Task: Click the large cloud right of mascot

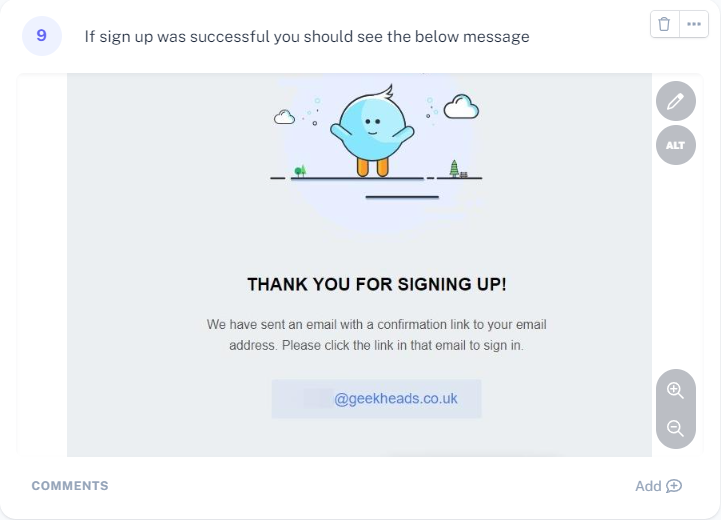Action: [461, 106]
